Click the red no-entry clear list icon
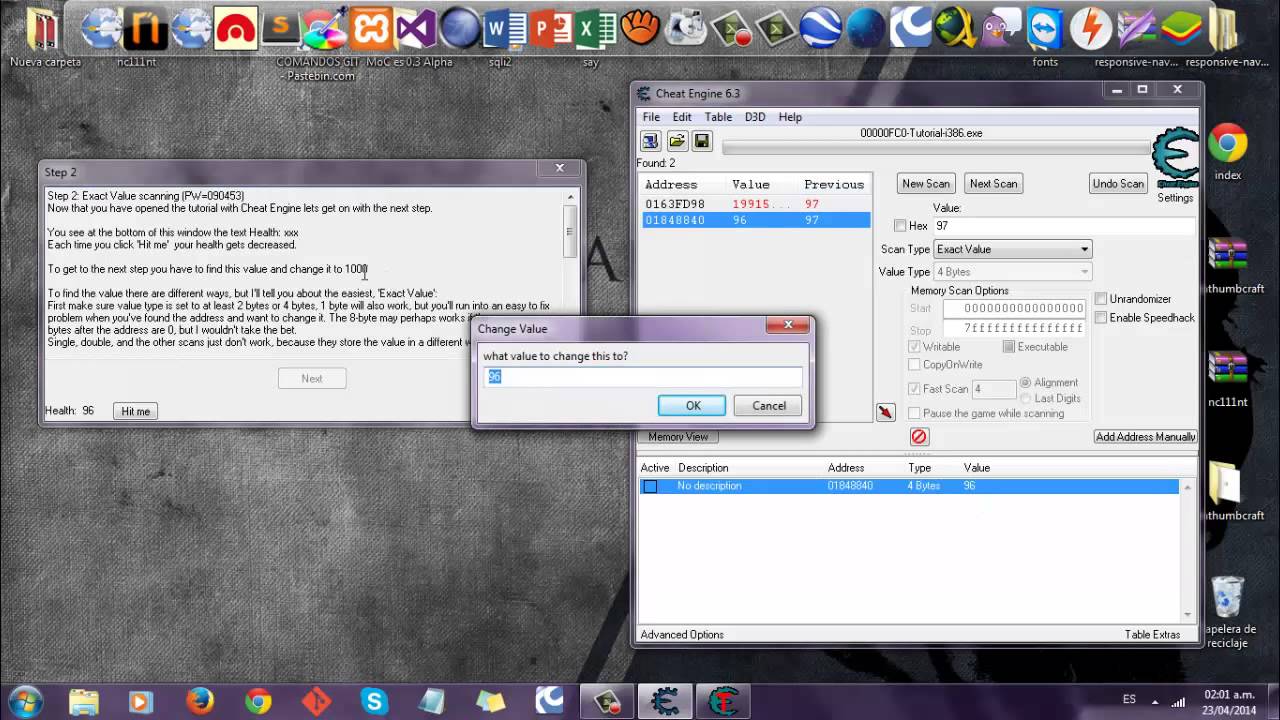Image resolution: width=1280 pixels, height=720 pixels. (x=919, y=436)
